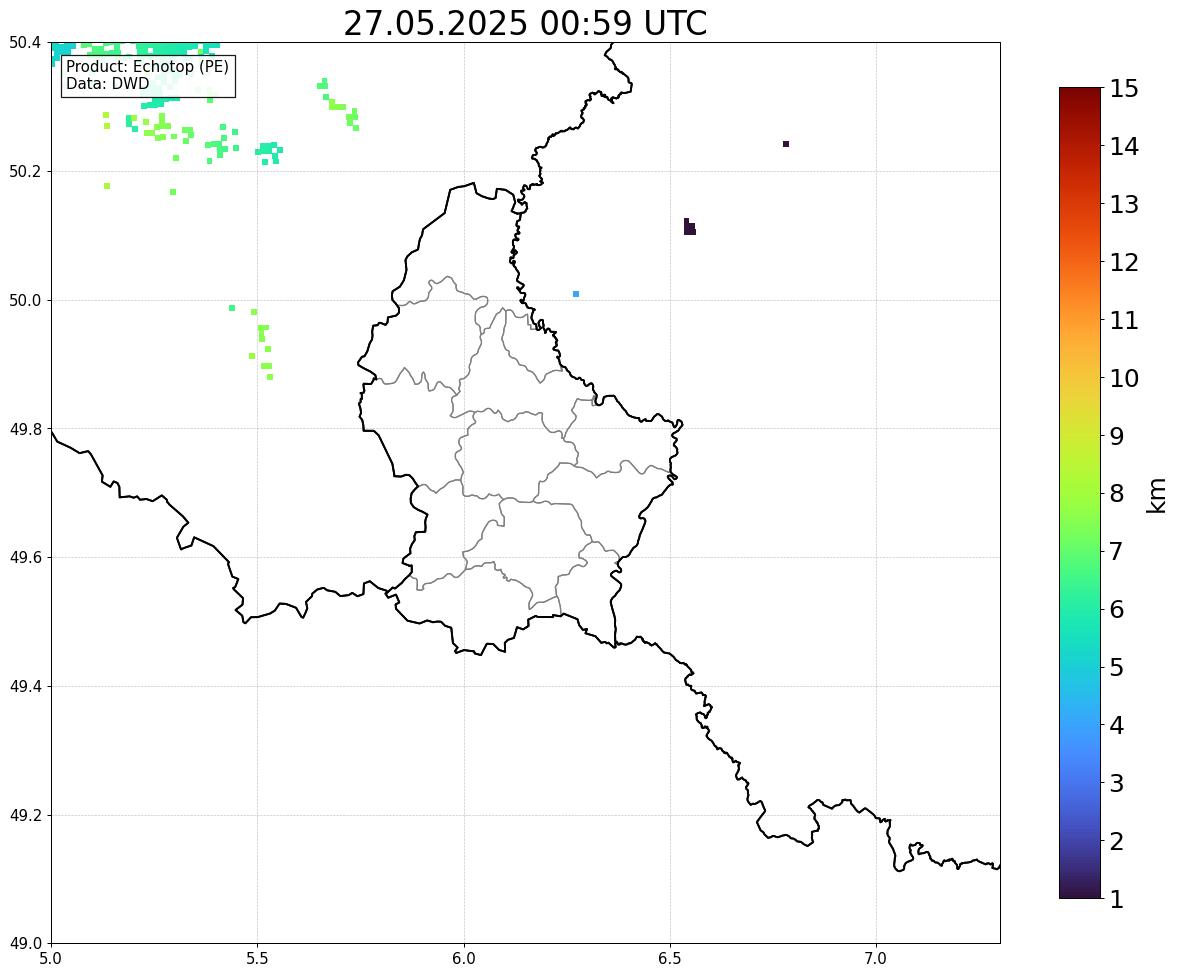Click the longitude axis label 5.5
Viewport: 1178px width, 976px height.
click(x=258, y=959)
